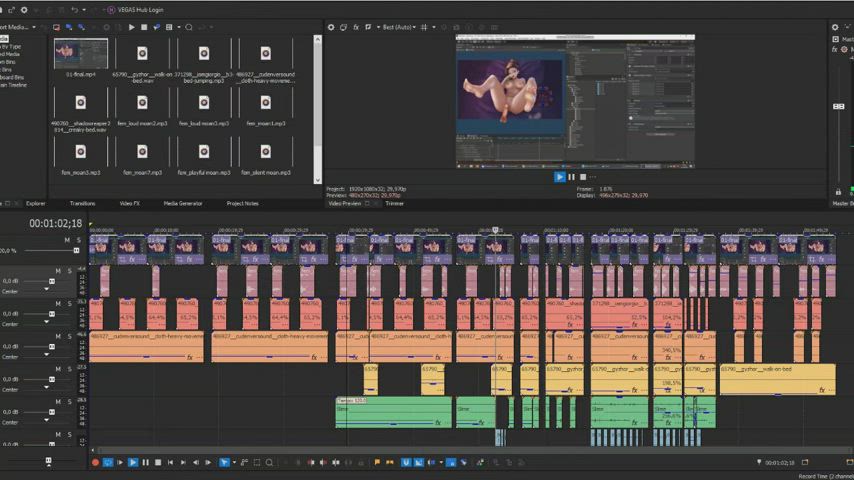Click the Stop button below the preview
Viewport: 854px width, 480px height.
(x=583, y=177)
